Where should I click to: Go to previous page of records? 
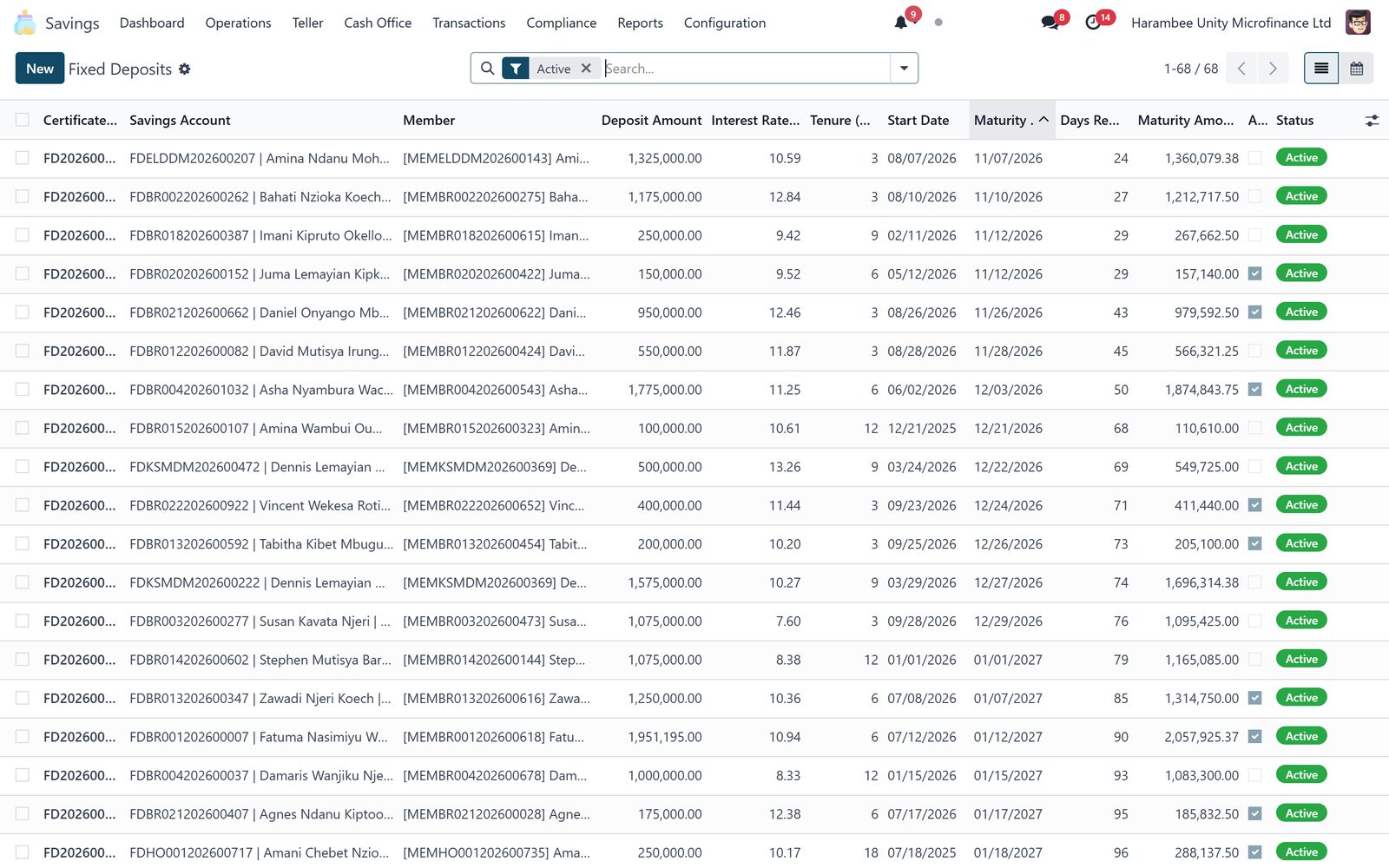[1241, 69]
